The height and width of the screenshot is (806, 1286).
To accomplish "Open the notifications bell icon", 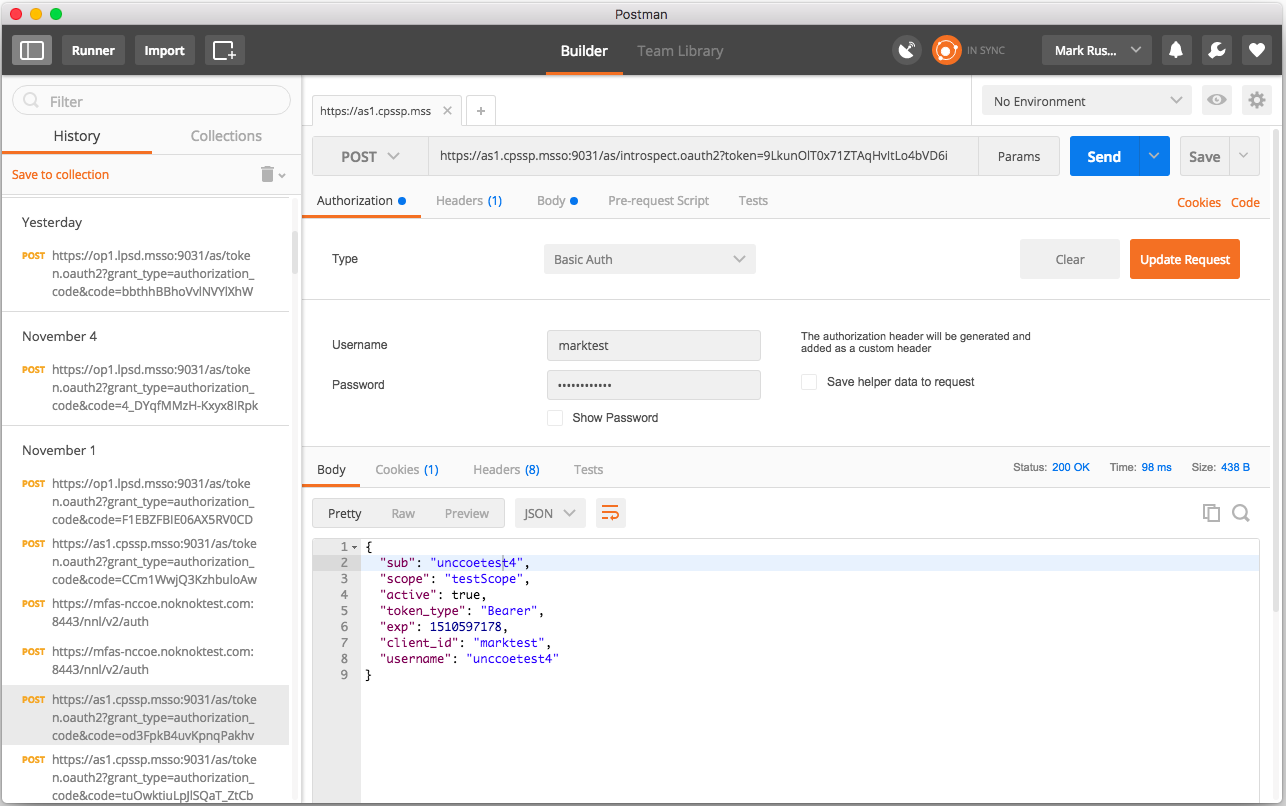I will point(1176,50).
